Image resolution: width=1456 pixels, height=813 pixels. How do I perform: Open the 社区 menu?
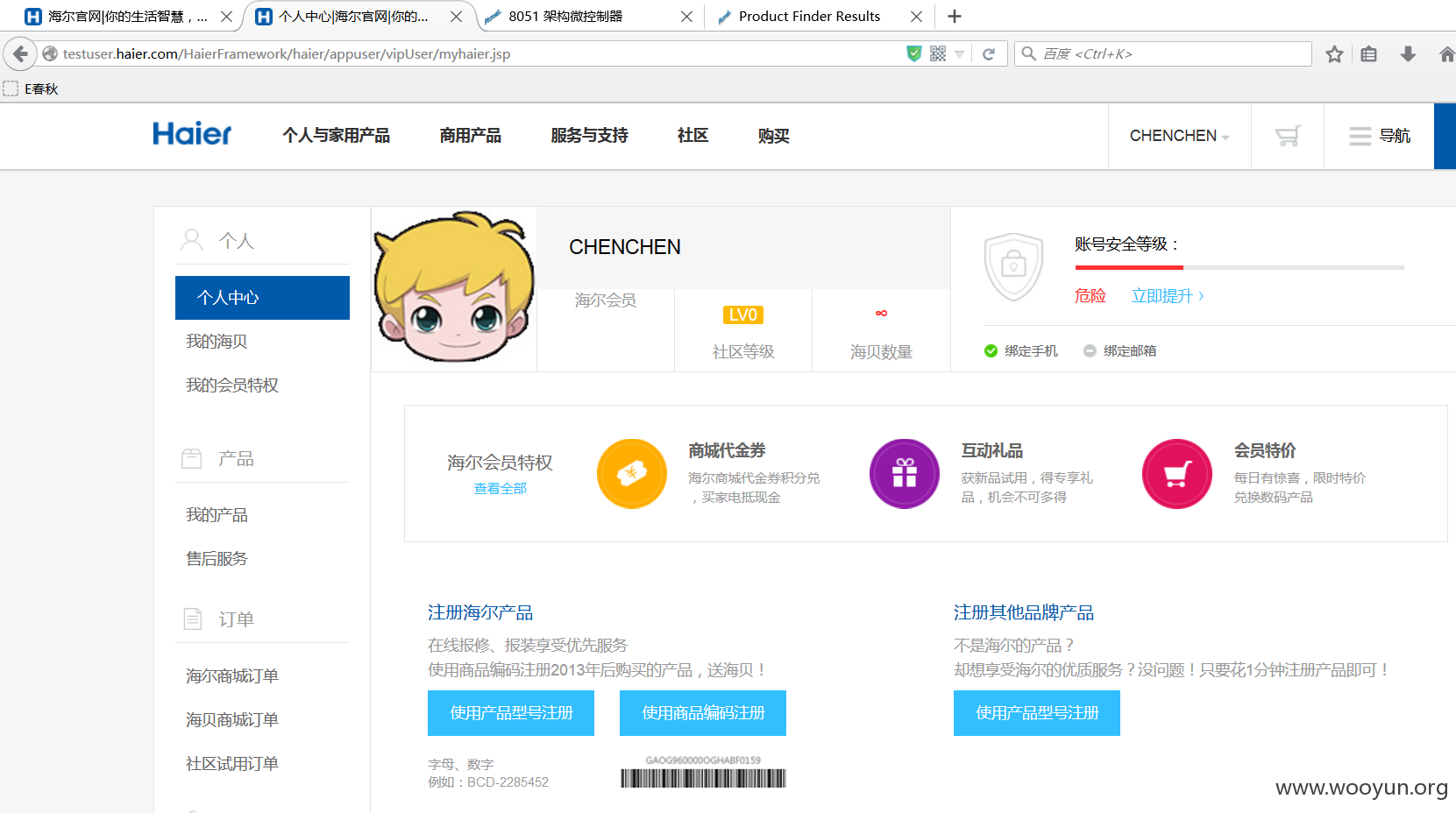[x=692, y=136]
